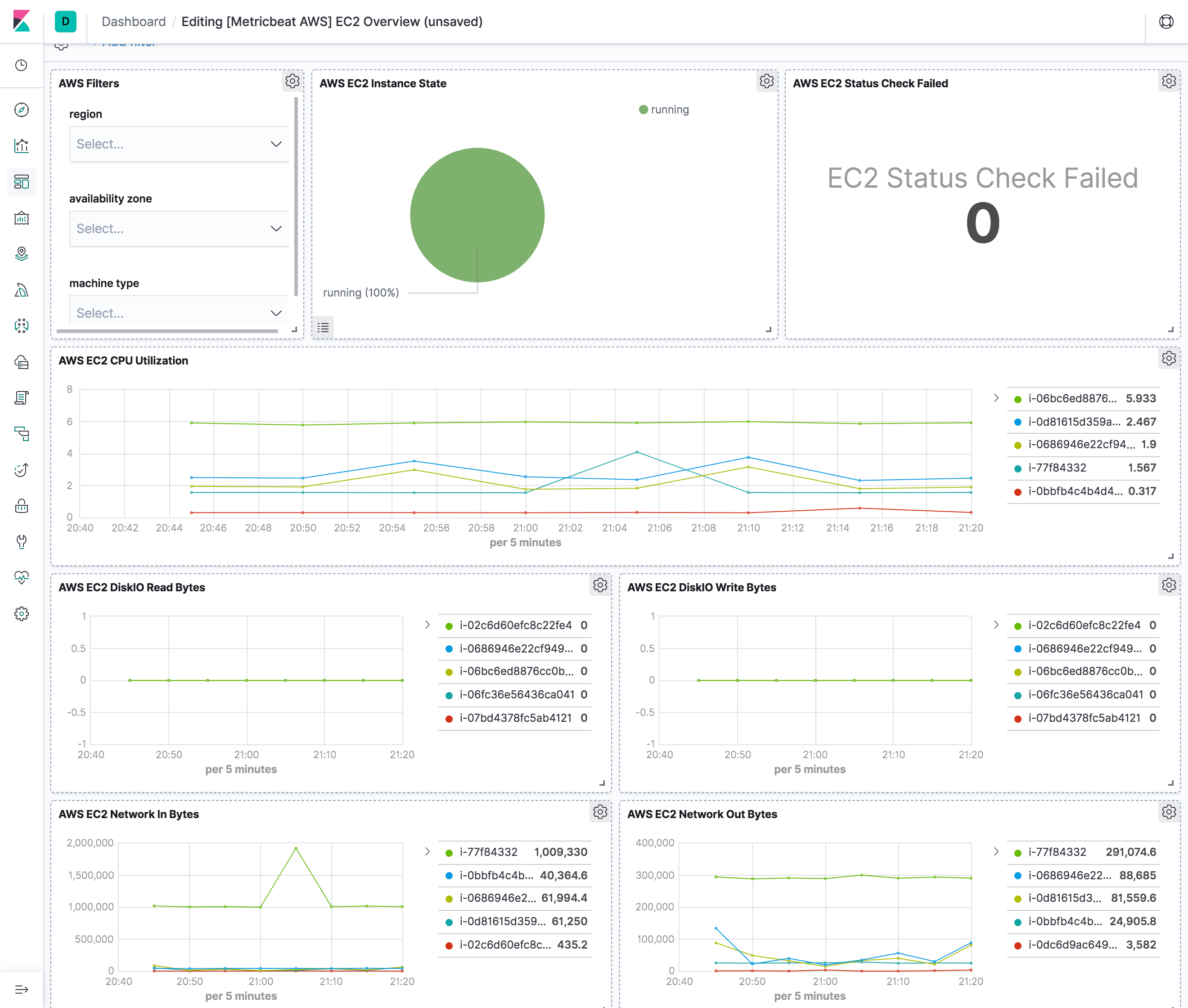This screenshot has width=1188, height=1008.
Task: Open Stack Monitoring heartbeat icon
Action: [x=21, y=578]
